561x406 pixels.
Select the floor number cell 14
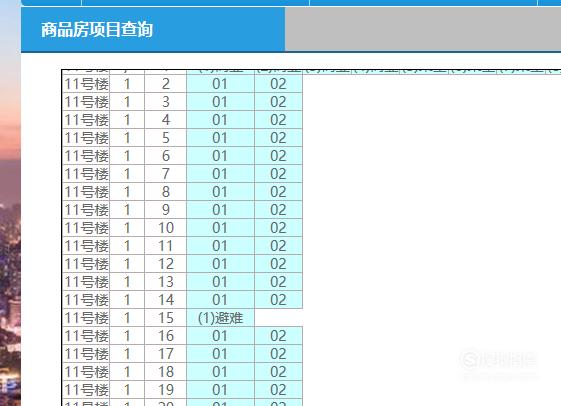tap(166, 300)
